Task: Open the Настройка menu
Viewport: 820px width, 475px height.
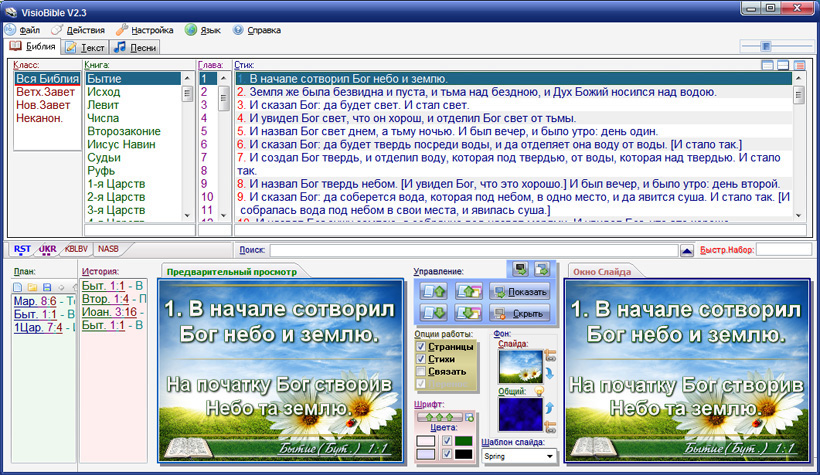Action: coord(145,30)
